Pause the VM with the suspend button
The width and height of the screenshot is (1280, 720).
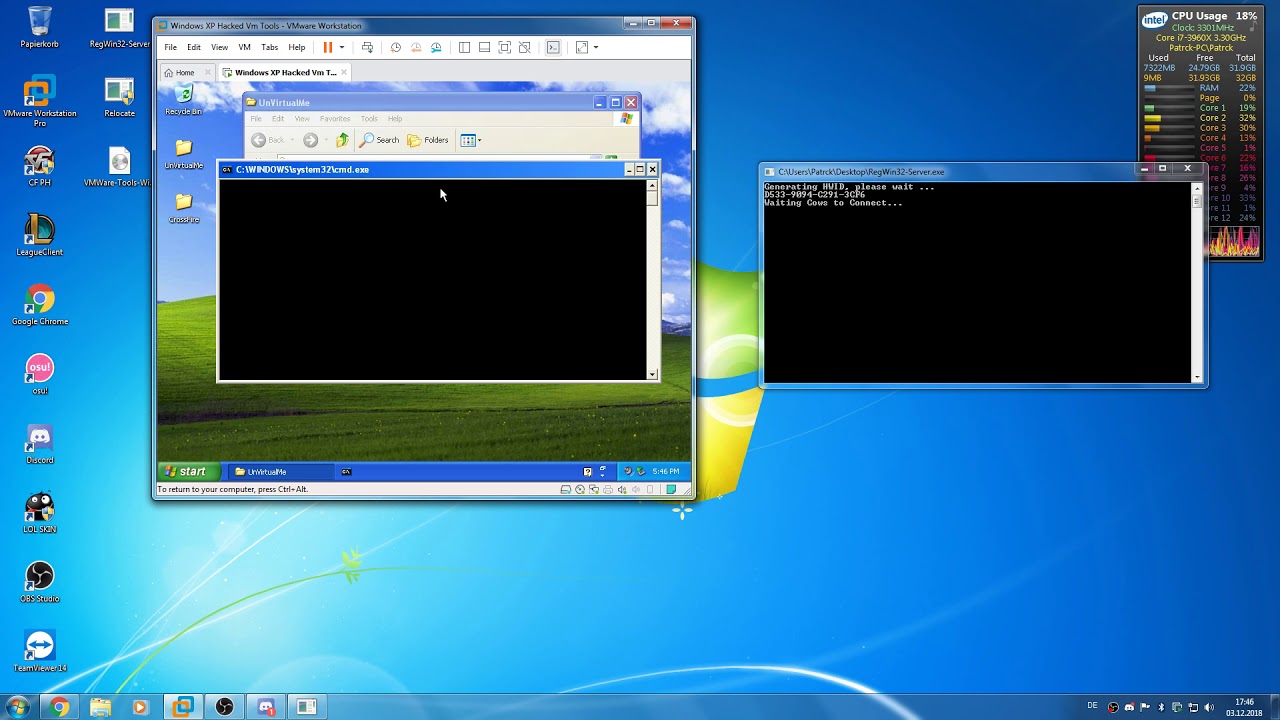(x=327, y=47)
